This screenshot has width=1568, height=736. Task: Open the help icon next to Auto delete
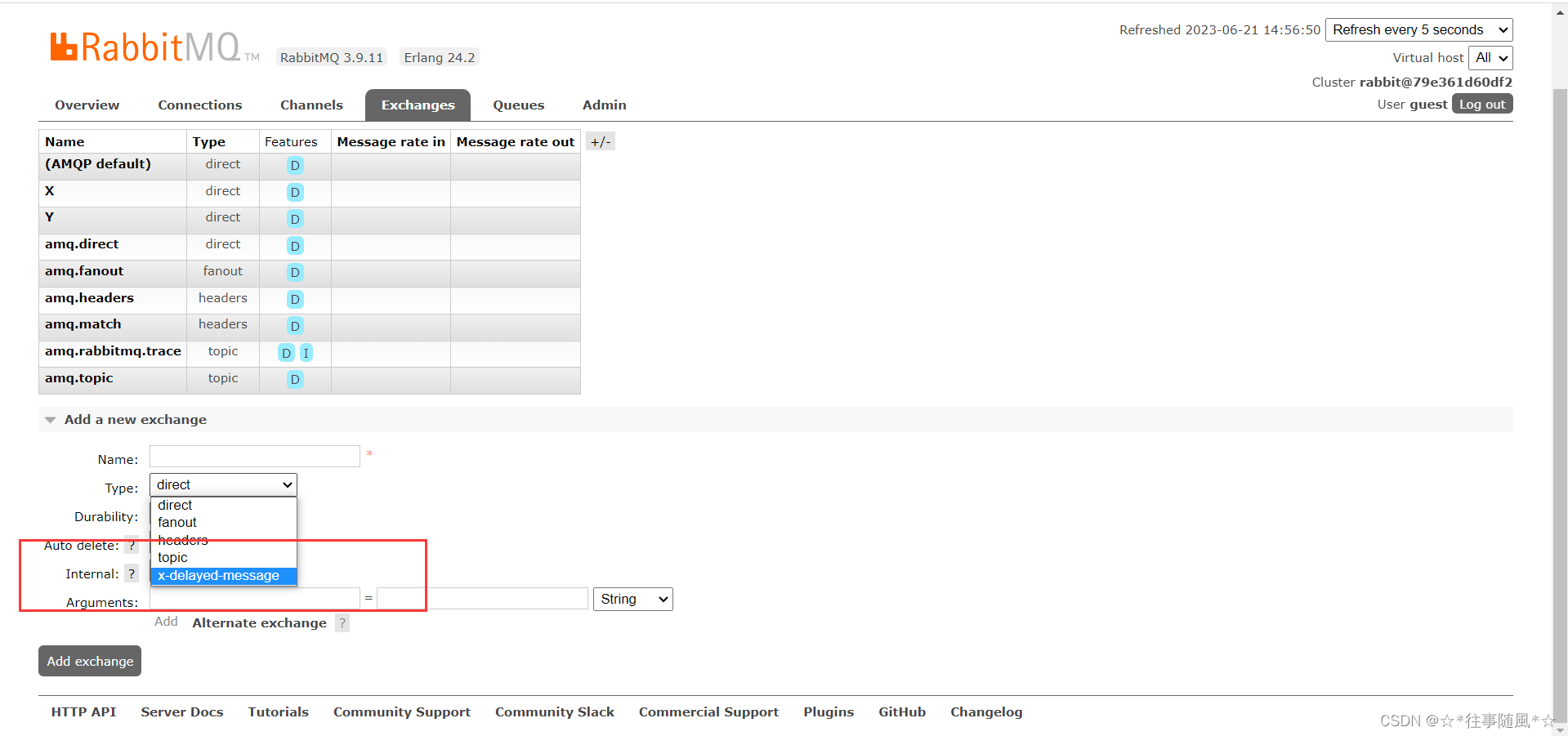click(x=132, y=545)
